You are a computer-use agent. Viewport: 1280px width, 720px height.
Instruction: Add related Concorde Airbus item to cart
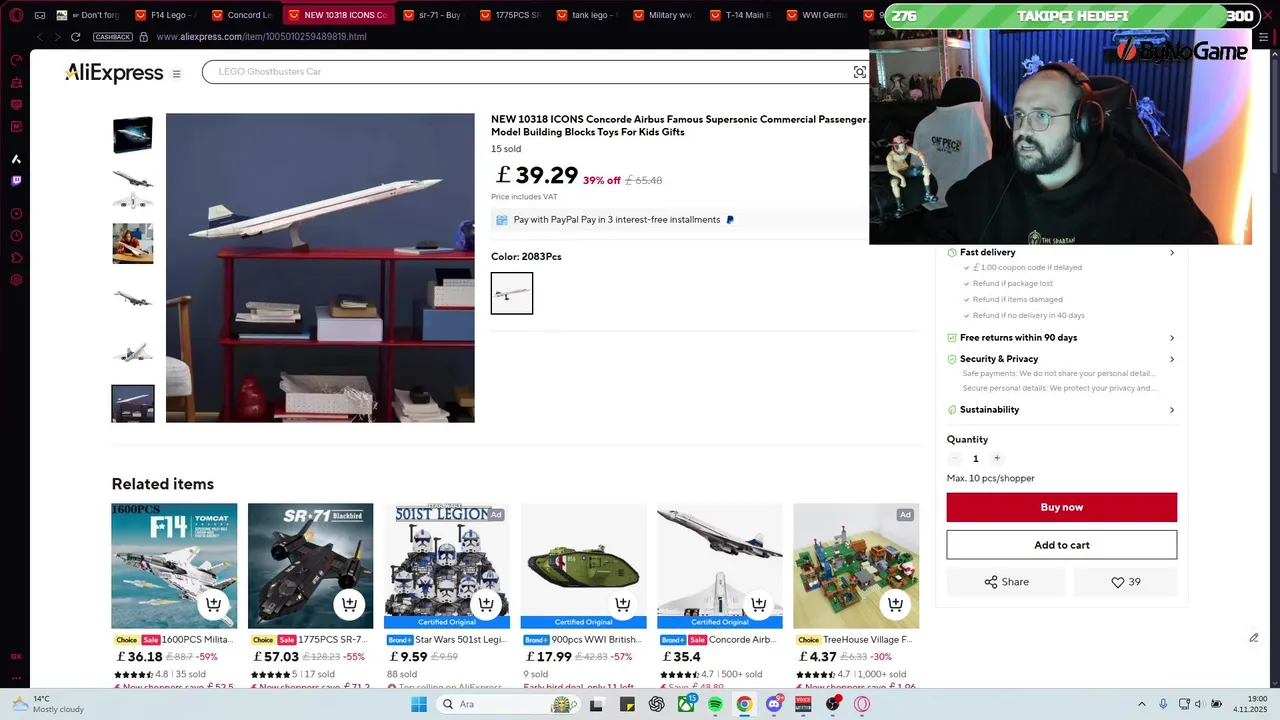[x=758, y=604]
